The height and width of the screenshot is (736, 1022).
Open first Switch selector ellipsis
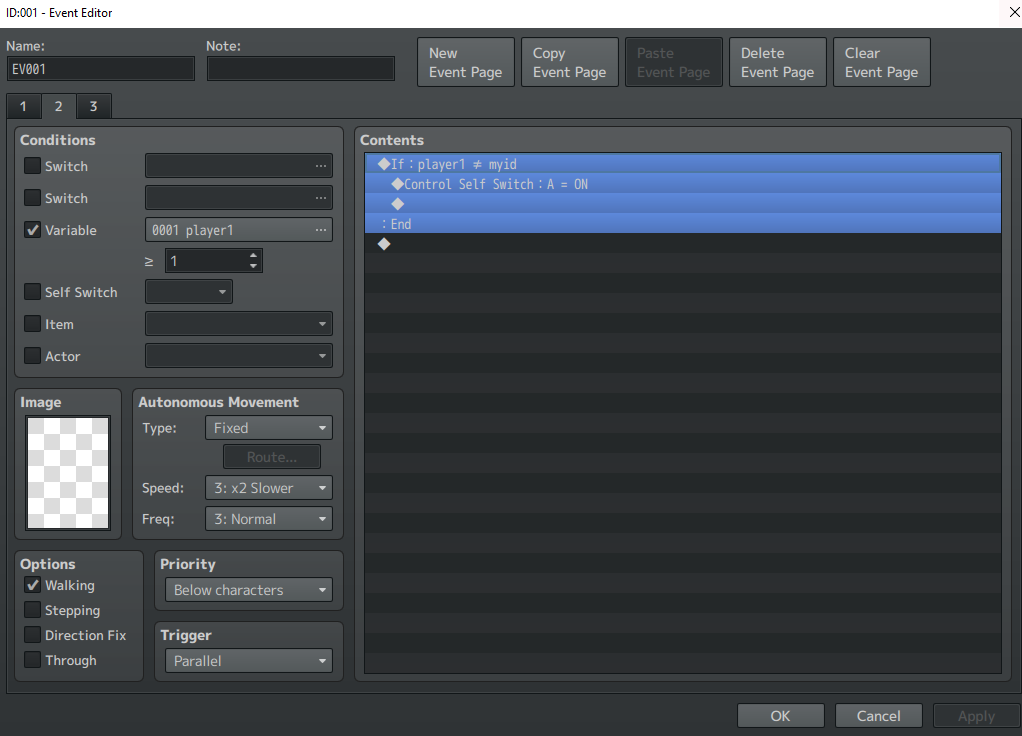[x=321, y=166]
